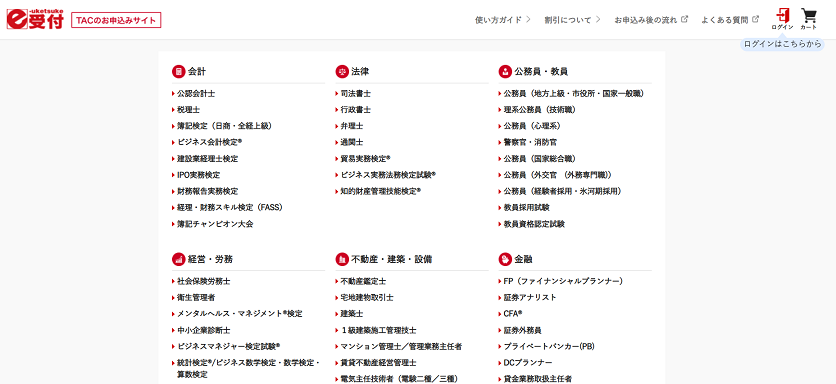836x384 pixels.
Task: Click the e-uketsuke logo
Action: pyautogui.click(x=35, y=19)
